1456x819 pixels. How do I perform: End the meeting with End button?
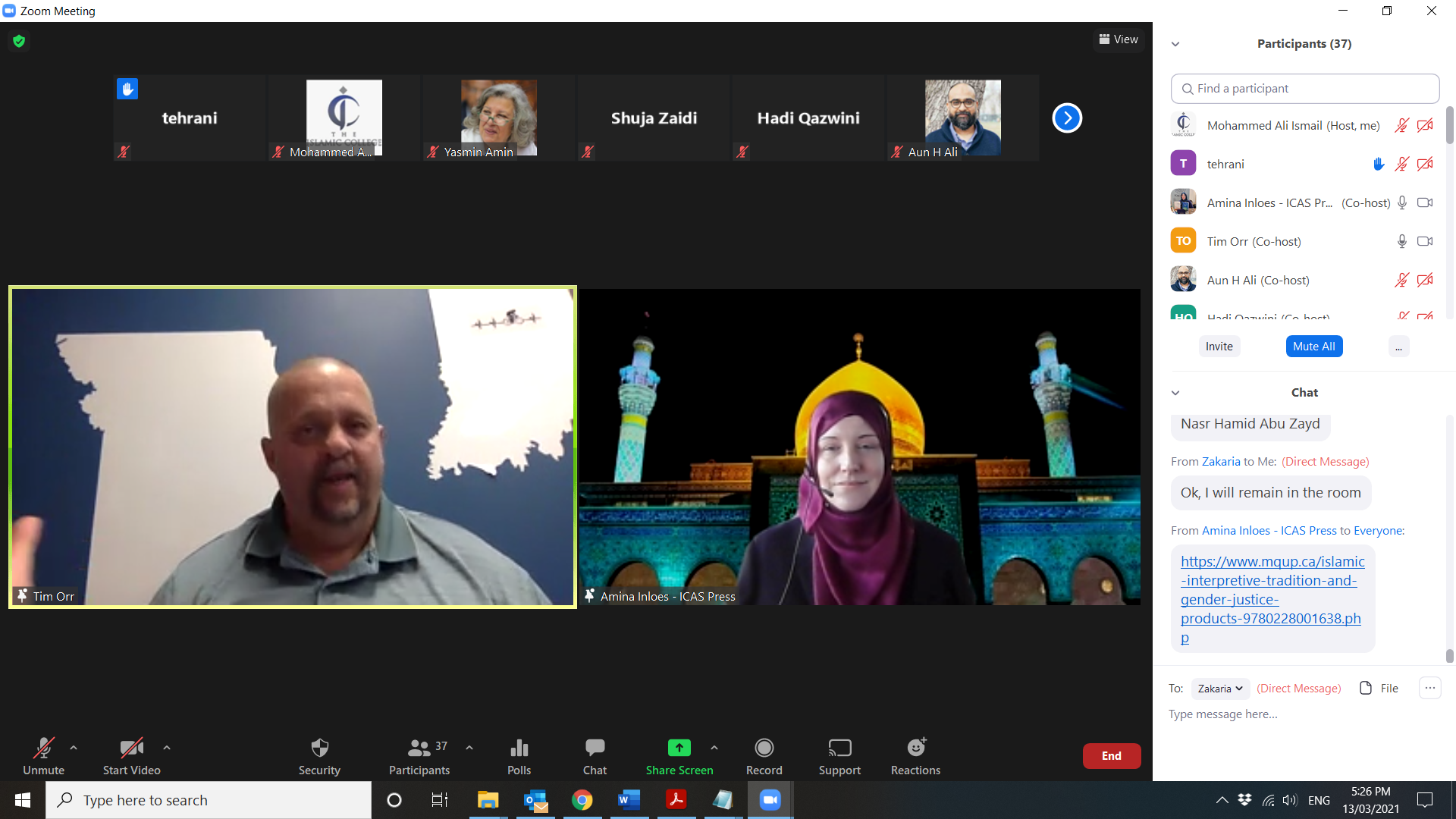[1112, 756]
